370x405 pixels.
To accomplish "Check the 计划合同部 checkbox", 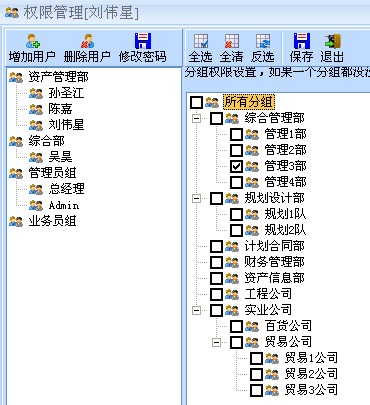I will tap(216, 246).
